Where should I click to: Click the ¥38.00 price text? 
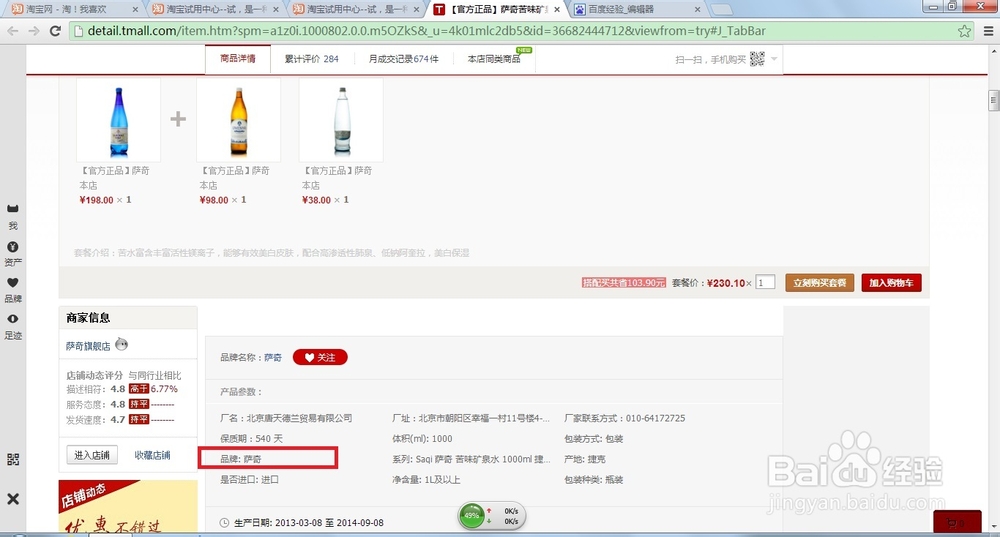point(316,200)
